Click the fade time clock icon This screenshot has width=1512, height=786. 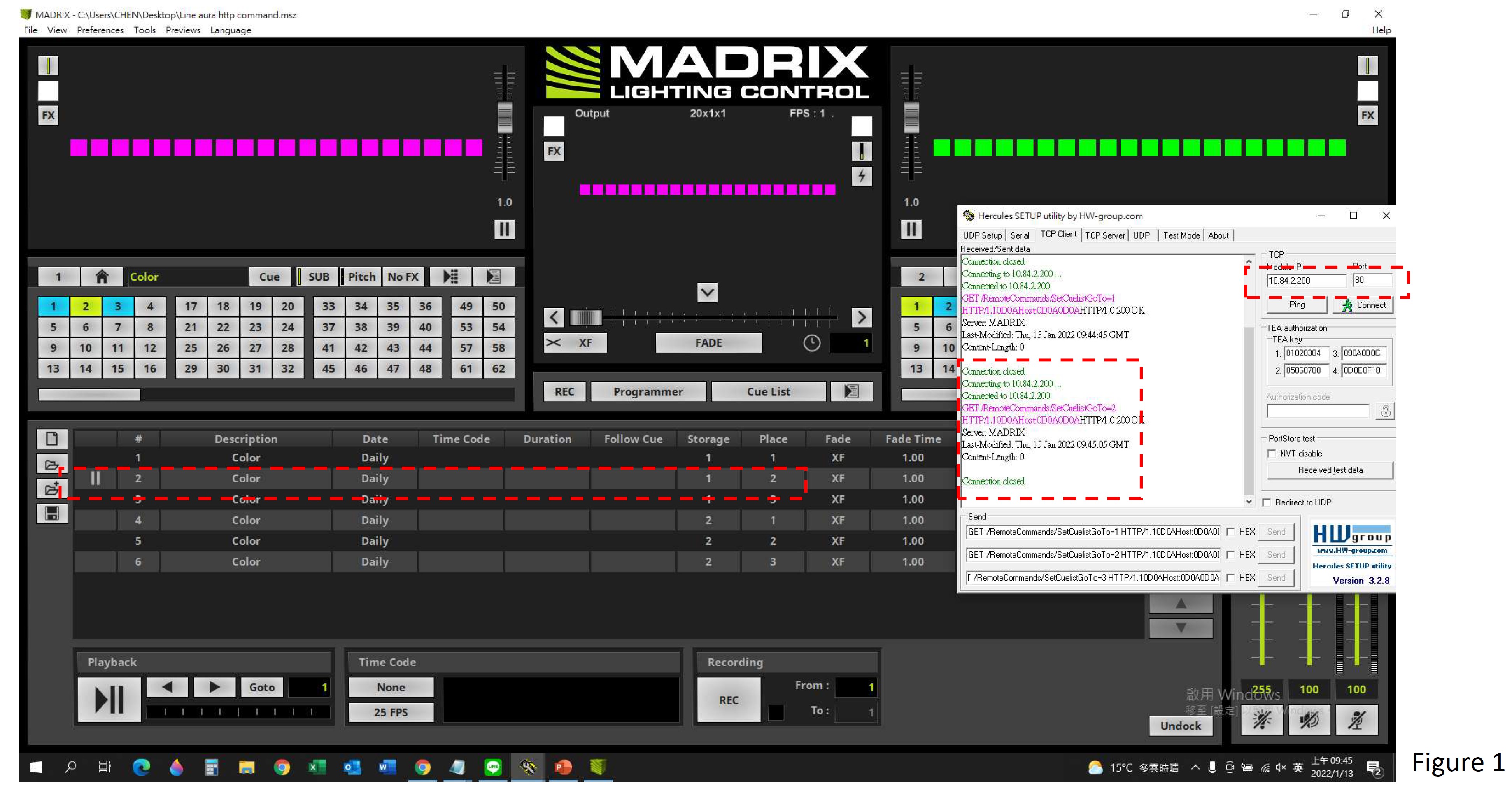coord(812,343)
